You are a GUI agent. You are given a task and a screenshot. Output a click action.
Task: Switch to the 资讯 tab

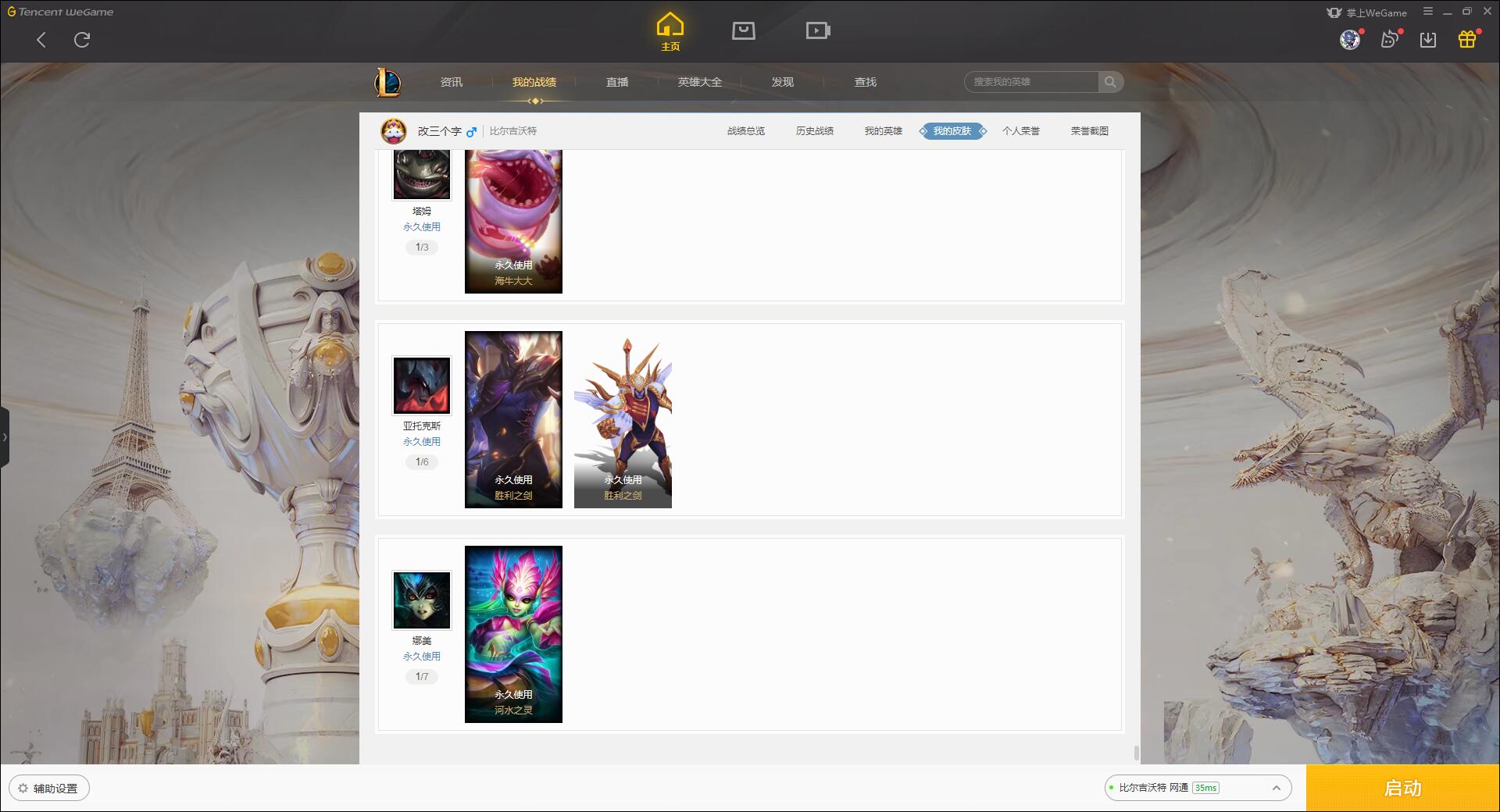pos(452,82)
